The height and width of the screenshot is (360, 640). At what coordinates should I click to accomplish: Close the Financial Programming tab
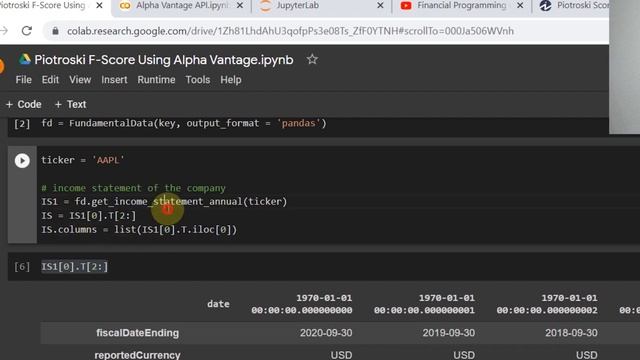520,5
